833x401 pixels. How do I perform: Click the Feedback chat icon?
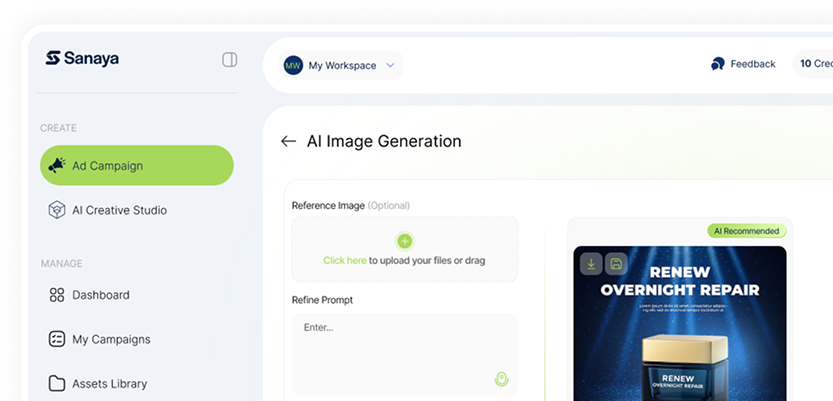(x=718, y=64)
